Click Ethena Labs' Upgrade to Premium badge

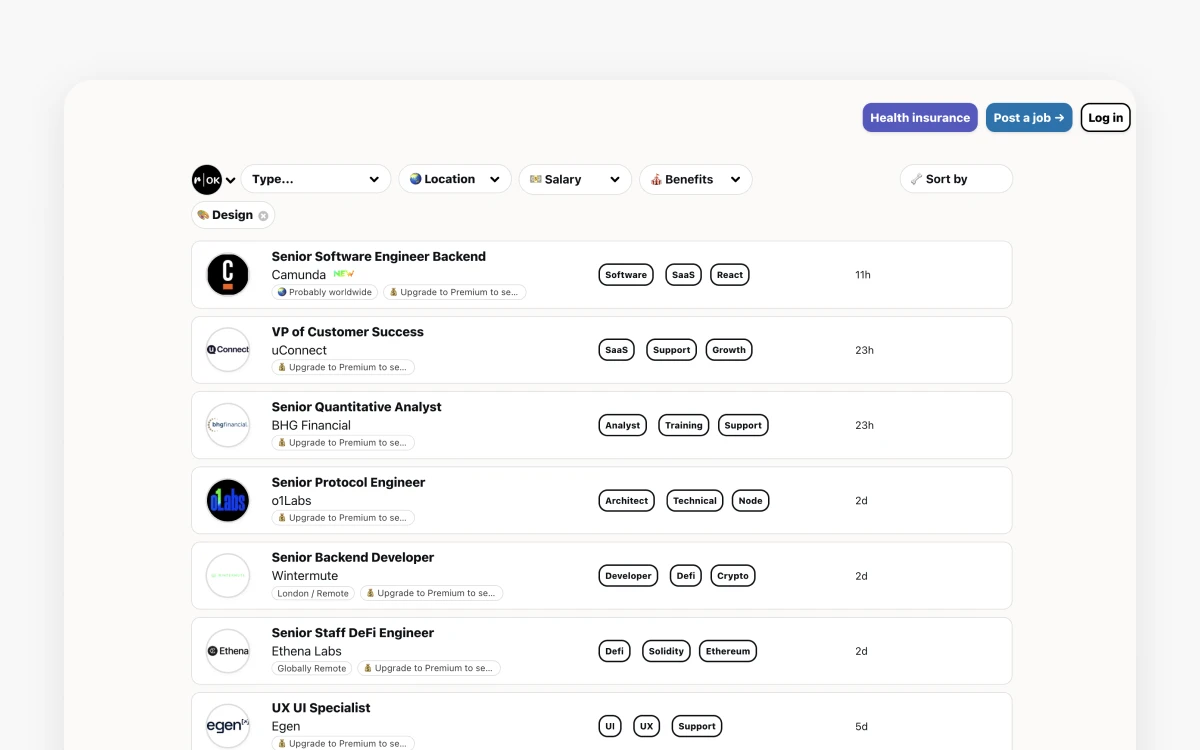[x=429, y=668]
